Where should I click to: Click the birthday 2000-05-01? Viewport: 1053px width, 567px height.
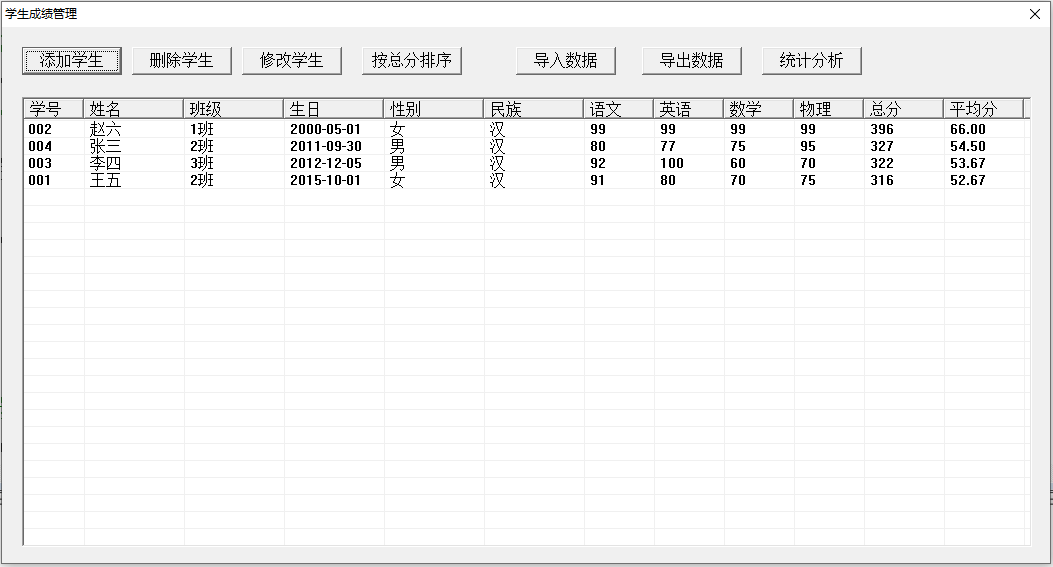coord(326,129)
